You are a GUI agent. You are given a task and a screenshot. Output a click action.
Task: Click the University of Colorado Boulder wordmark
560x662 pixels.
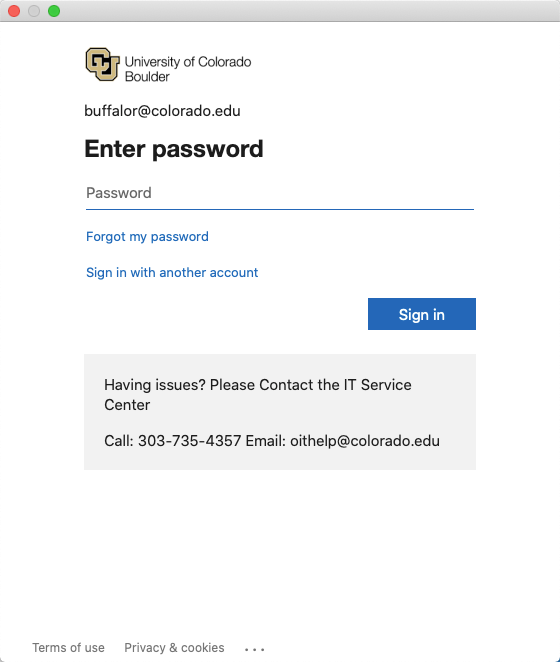click(188, 69)
